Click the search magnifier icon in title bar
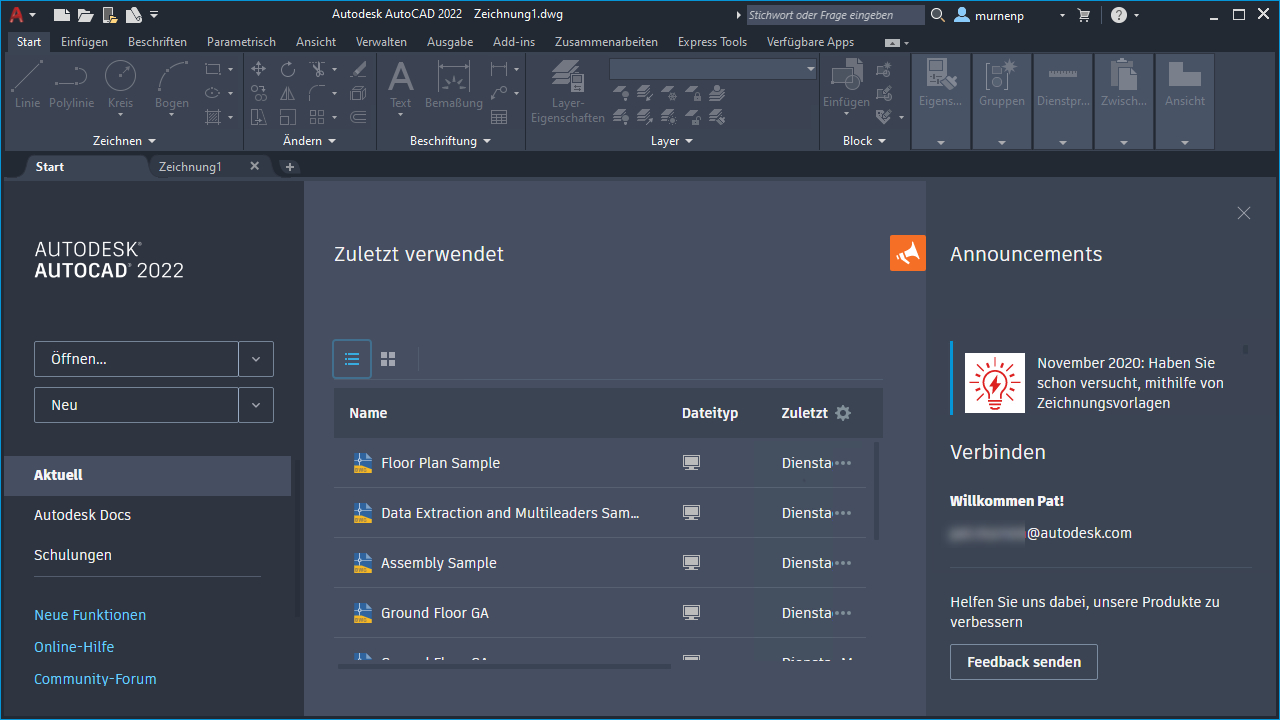 click(937, 15)
